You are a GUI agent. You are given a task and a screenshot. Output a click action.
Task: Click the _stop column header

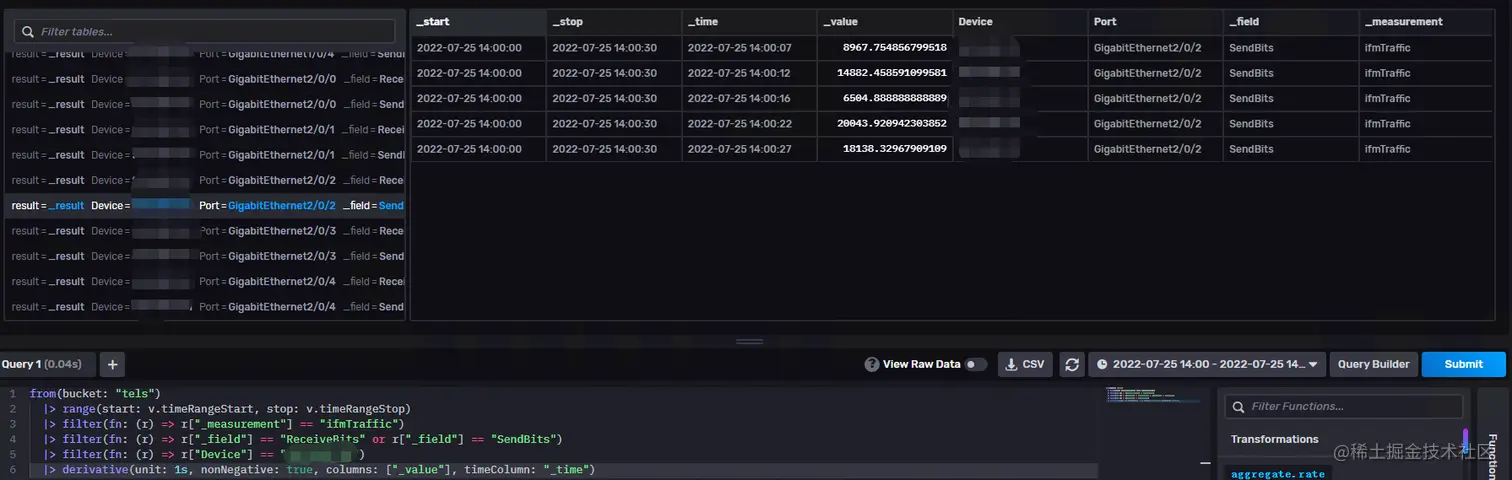click(614, 22)
